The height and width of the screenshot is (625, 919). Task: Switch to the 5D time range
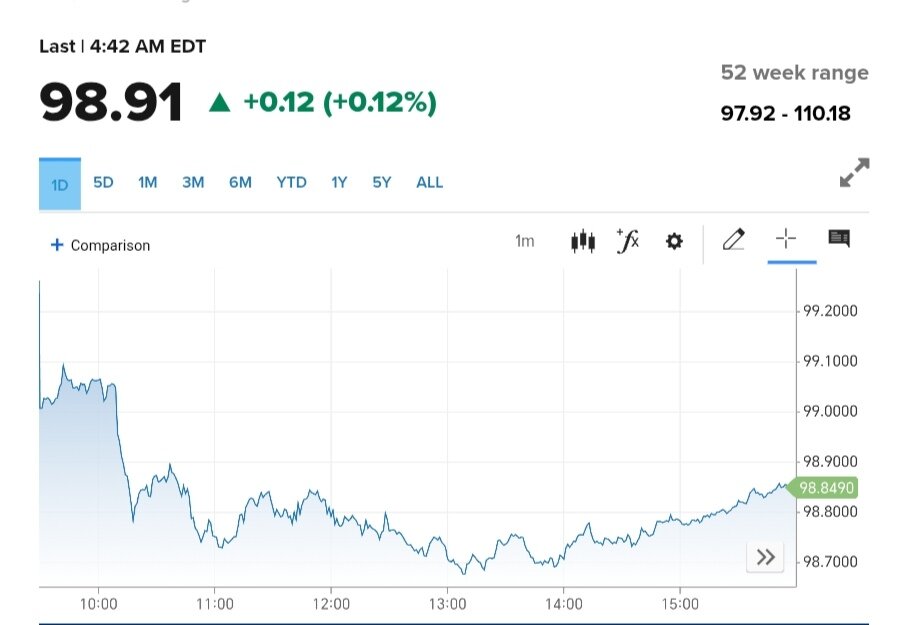coord(103,182)
